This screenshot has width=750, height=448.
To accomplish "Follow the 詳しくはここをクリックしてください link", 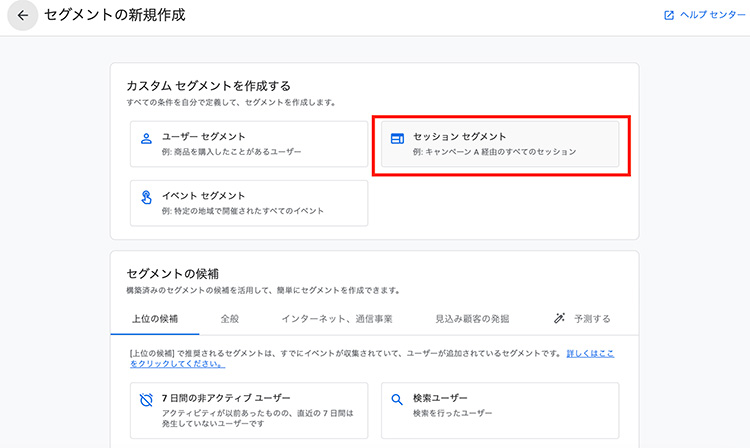I will [x=590, y=354].
